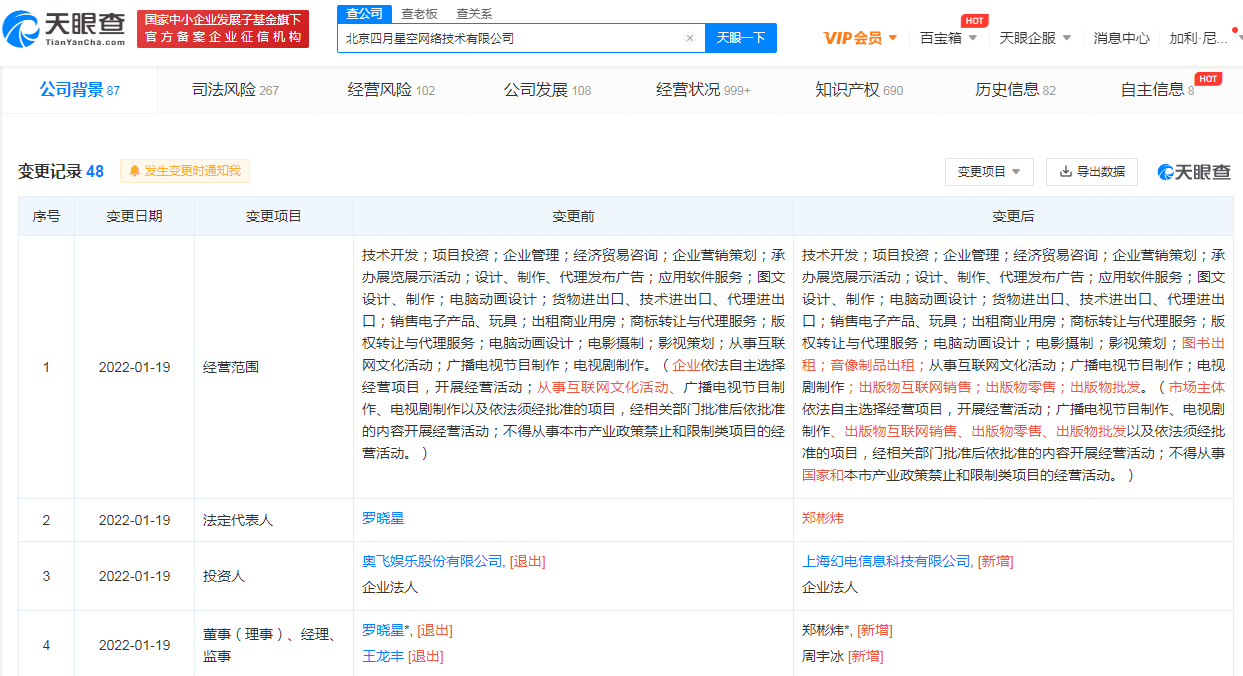Click the 导出数据 export button

pos(1091,172)
